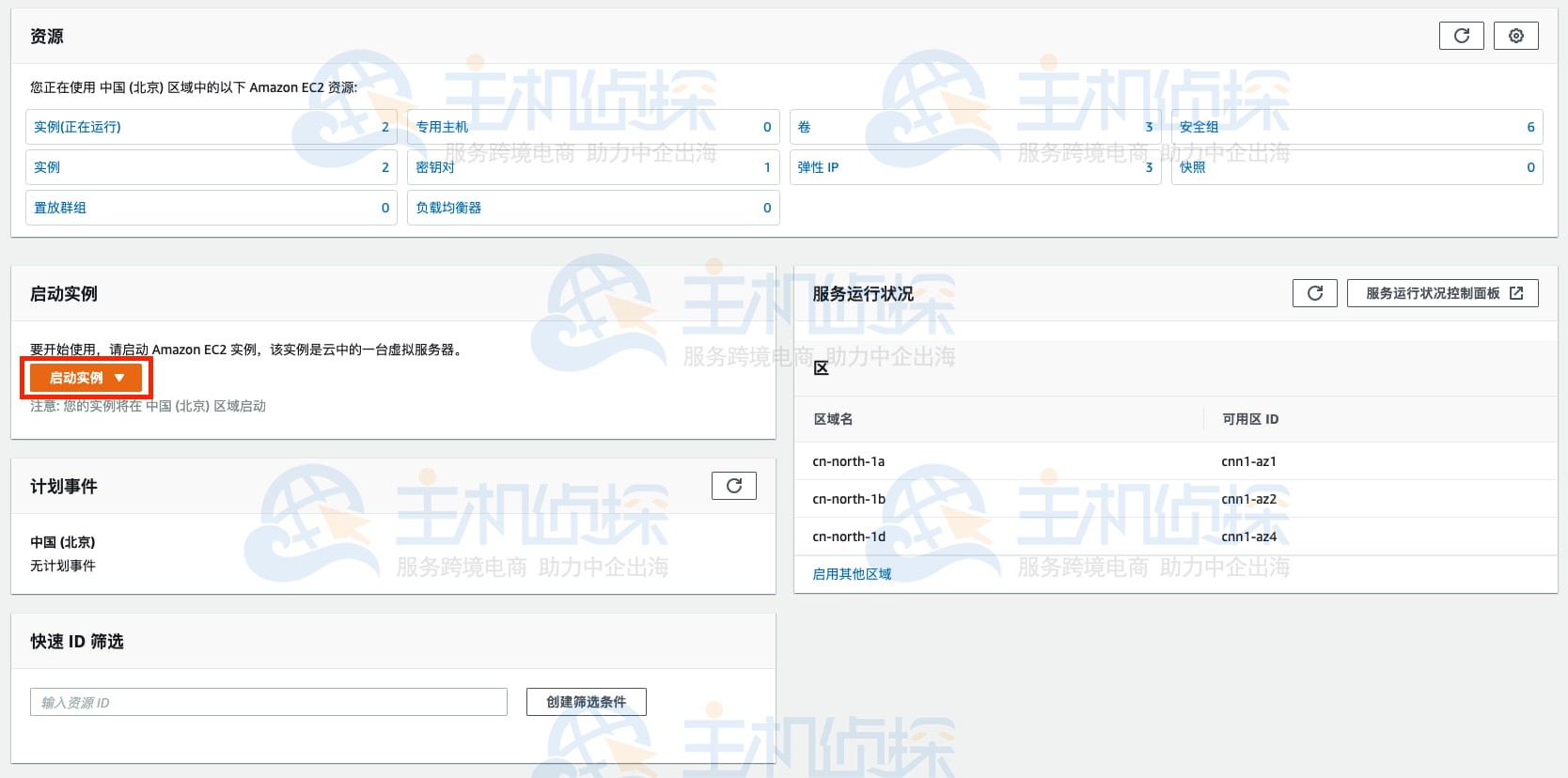Open the 实例(正在运行) resource link

pyautogui.click(x=77, y=127)
